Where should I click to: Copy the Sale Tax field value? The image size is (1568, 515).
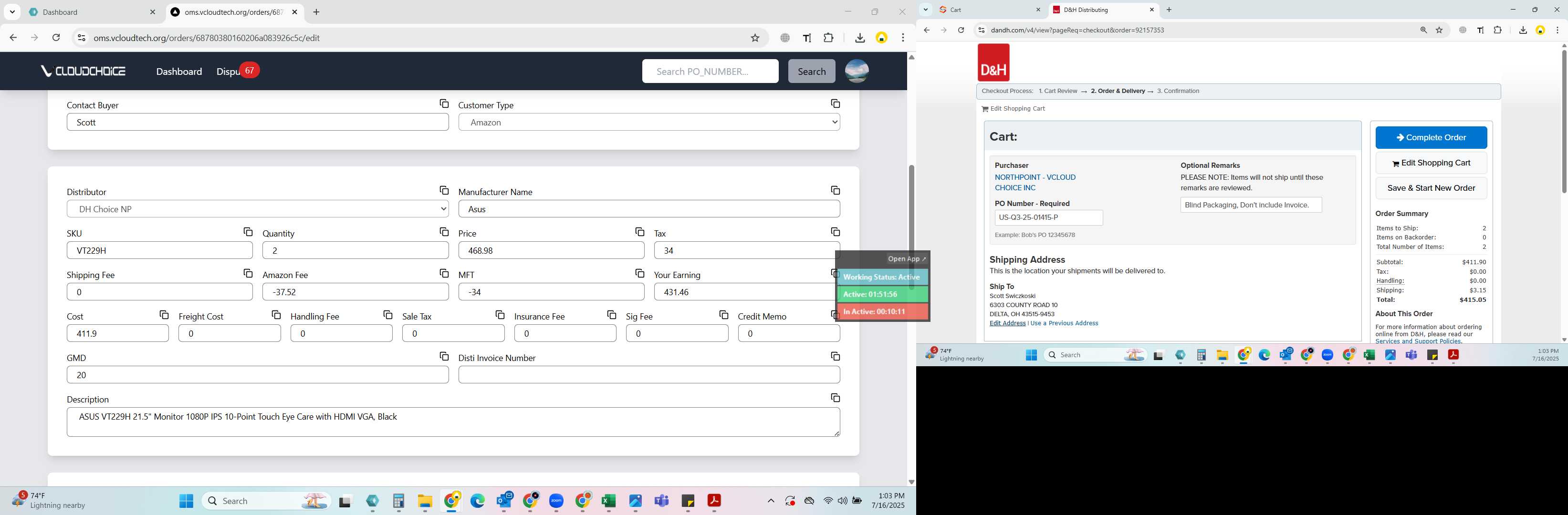point(500,315)
